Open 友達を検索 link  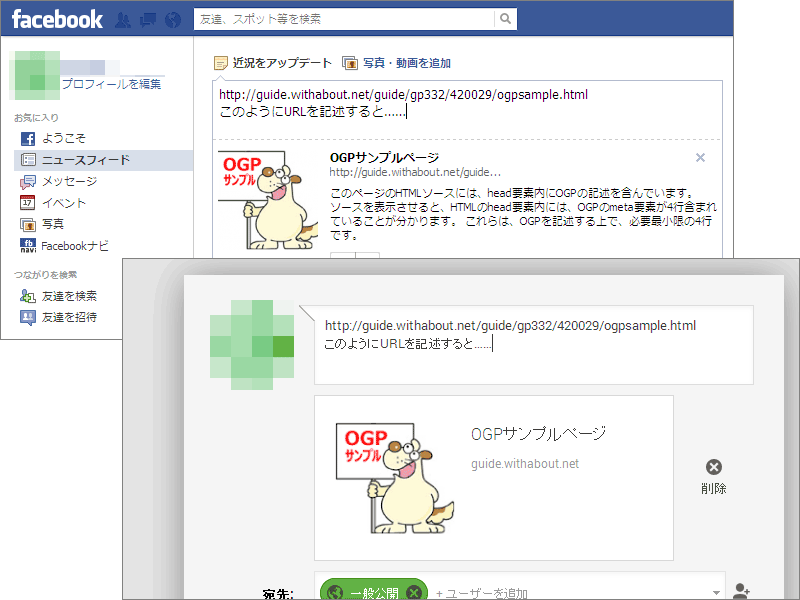69,296
